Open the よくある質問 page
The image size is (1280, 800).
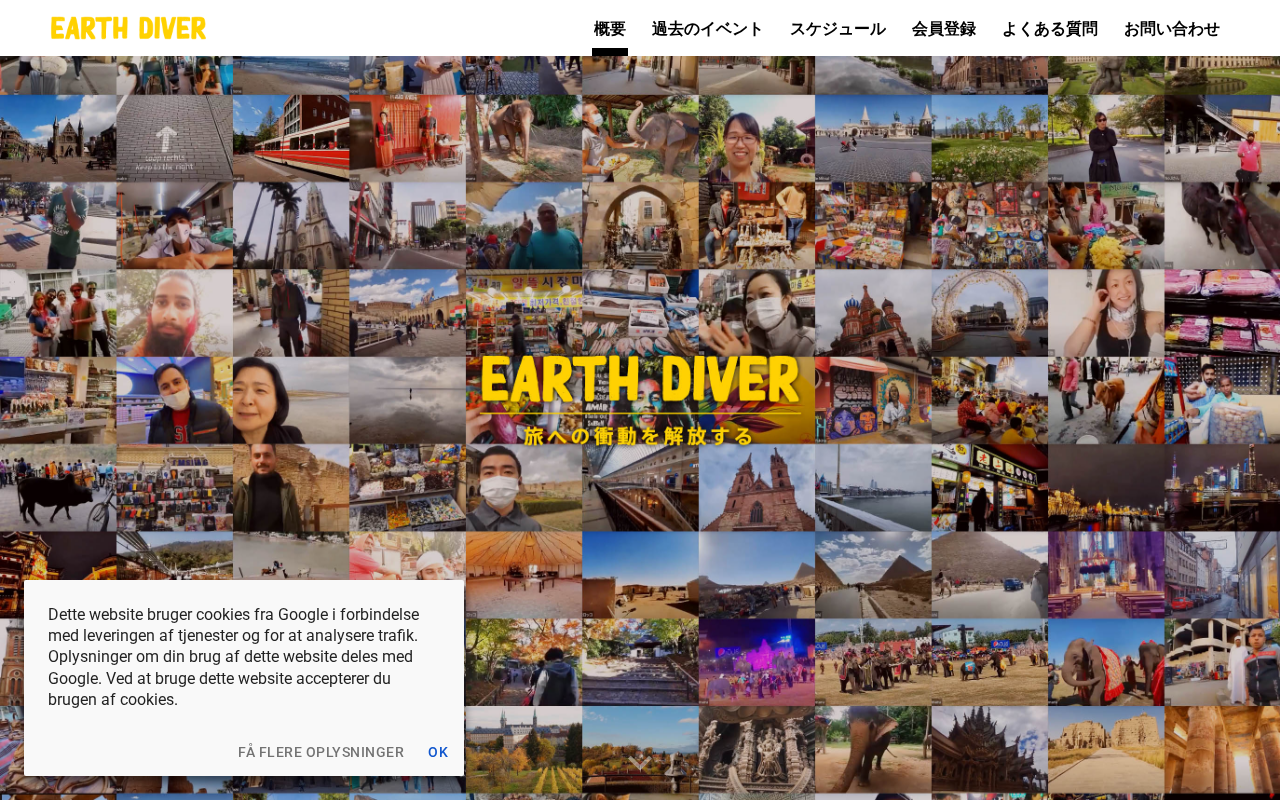click(1050, 29)
